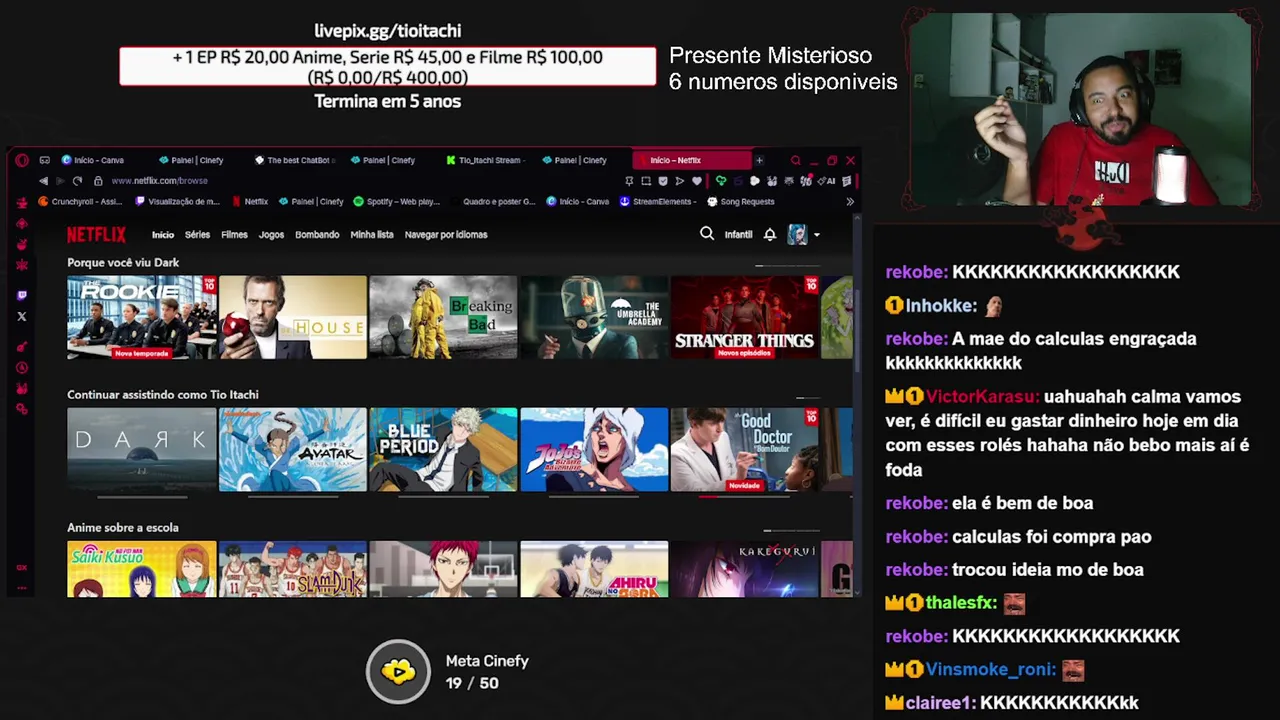Click the workspaces icon left of tabs
This screenshot has width=1280, height=720.
coord(44,160)
